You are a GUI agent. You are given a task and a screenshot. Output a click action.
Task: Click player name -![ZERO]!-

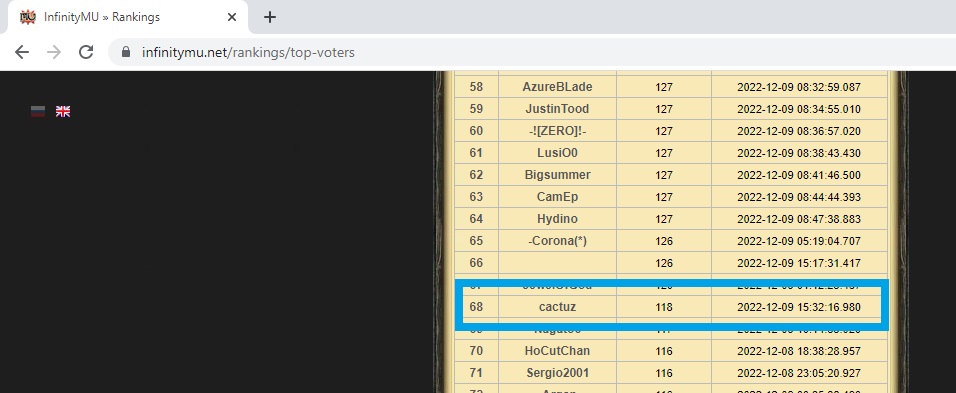[x=557, y=131]
